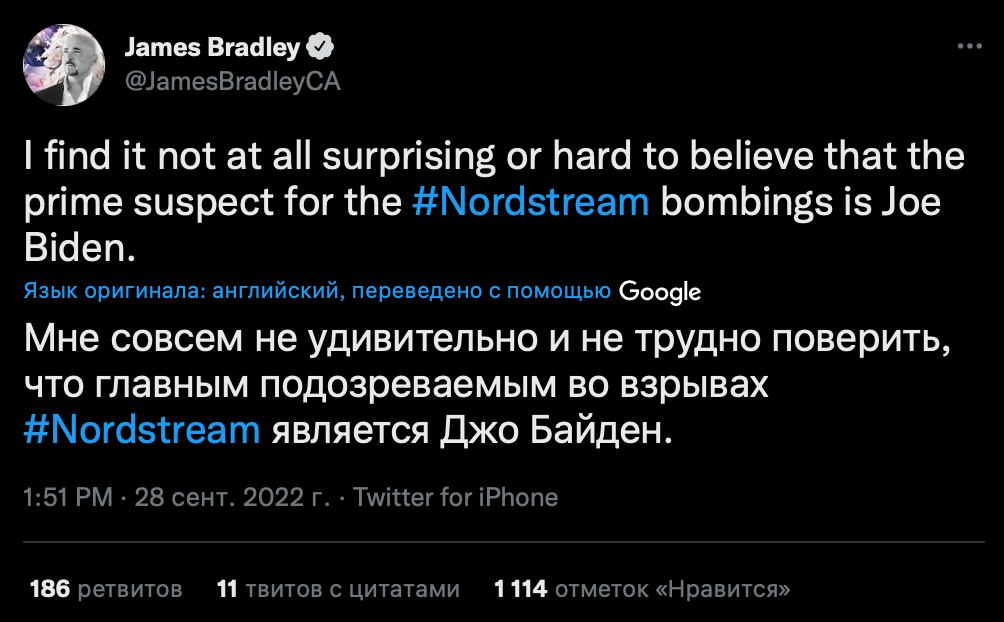Click #Nordstream hashtag in the Russian translation
This screenshot has width=1004, height=622.
coord(141,429)
